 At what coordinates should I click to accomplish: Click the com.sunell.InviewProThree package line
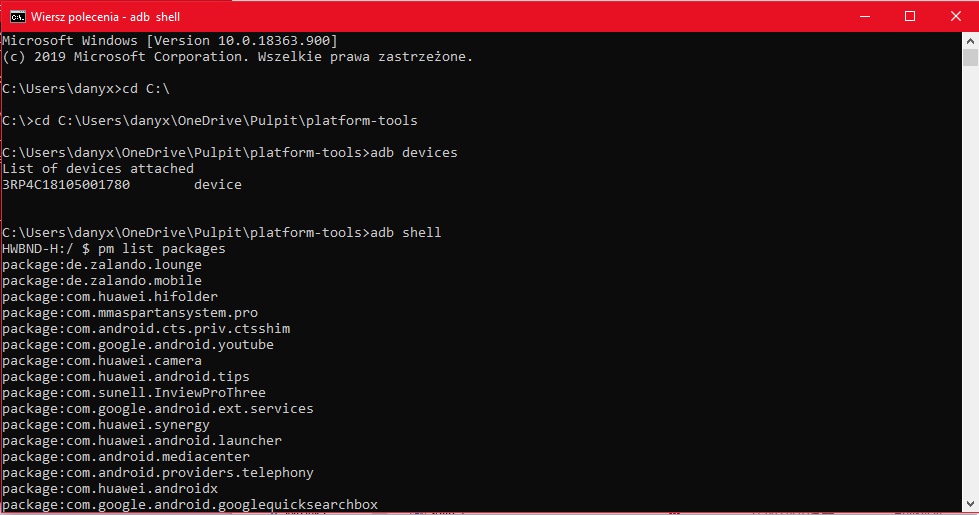point(134,393)
